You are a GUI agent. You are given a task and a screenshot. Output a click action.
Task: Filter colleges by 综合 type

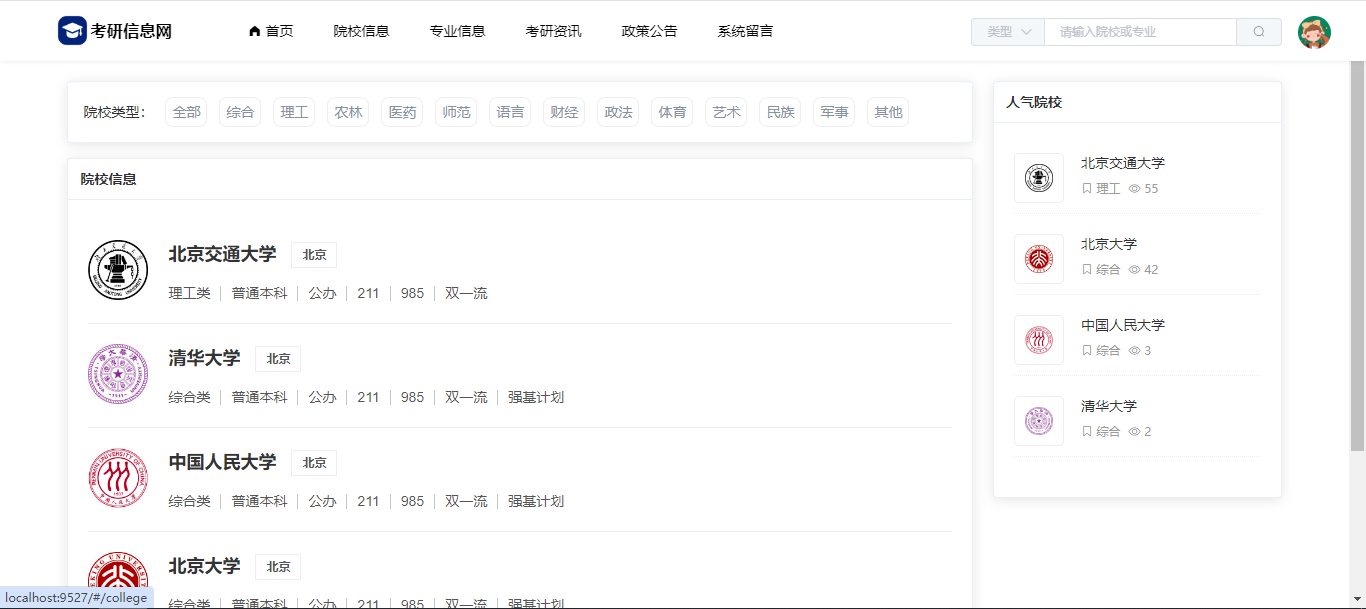coord(240,112)
